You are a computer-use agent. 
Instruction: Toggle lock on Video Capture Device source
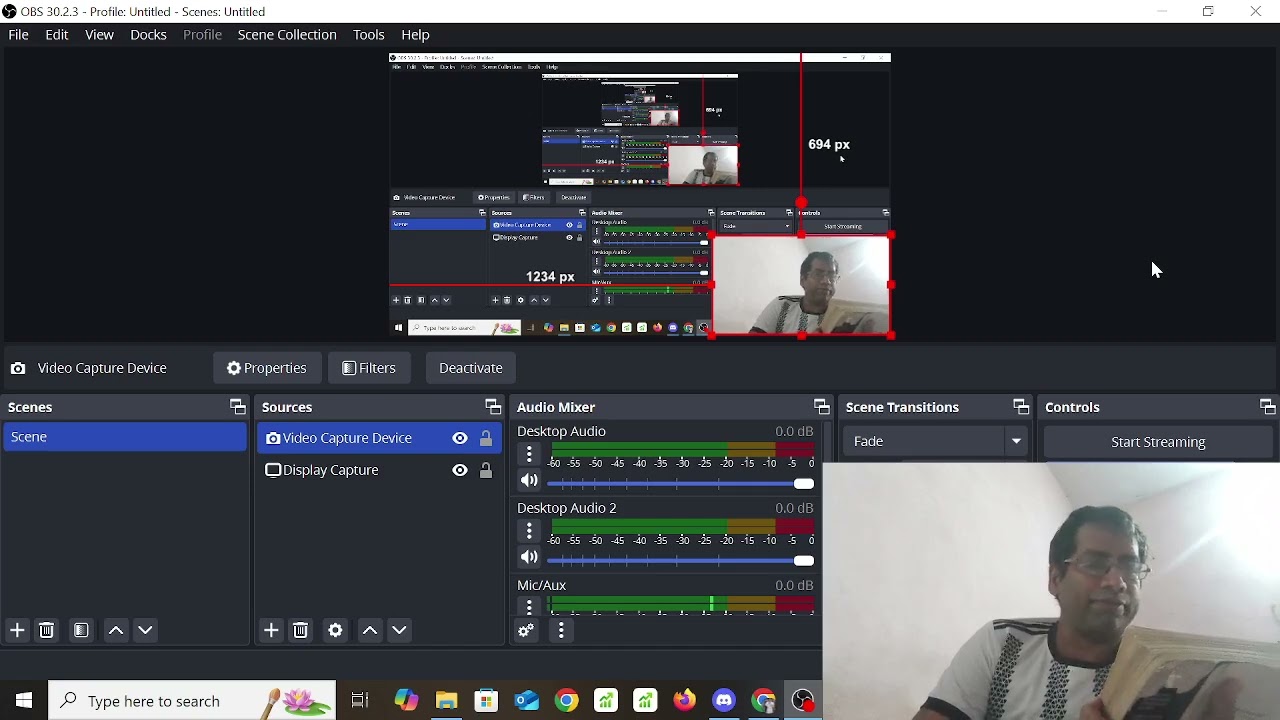[486, 438]
